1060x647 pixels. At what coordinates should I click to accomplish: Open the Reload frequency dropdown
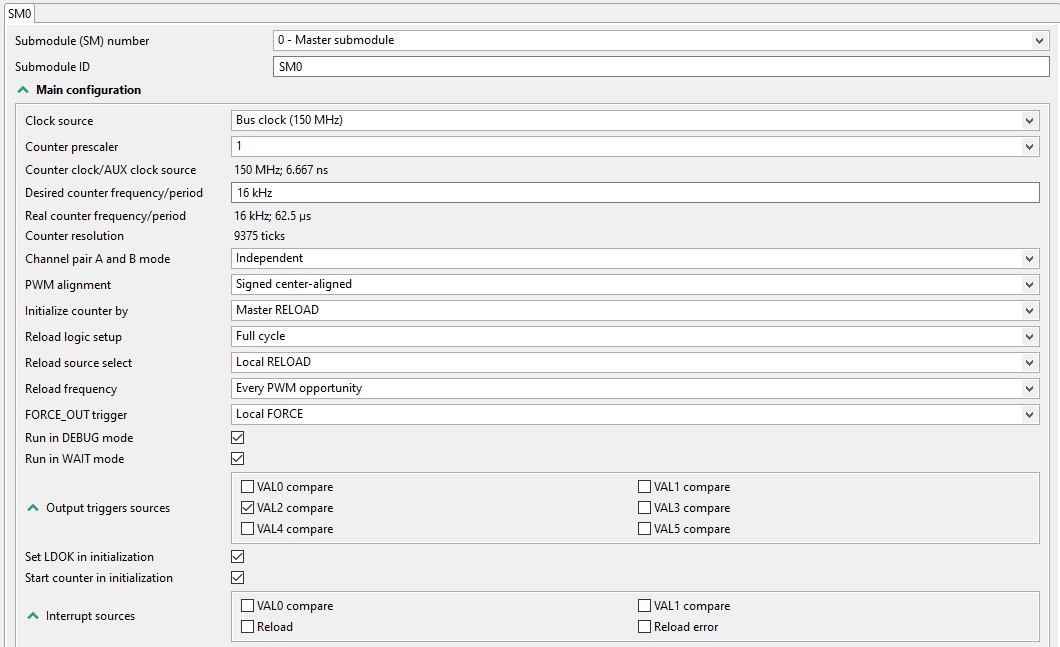coord(635,389)
